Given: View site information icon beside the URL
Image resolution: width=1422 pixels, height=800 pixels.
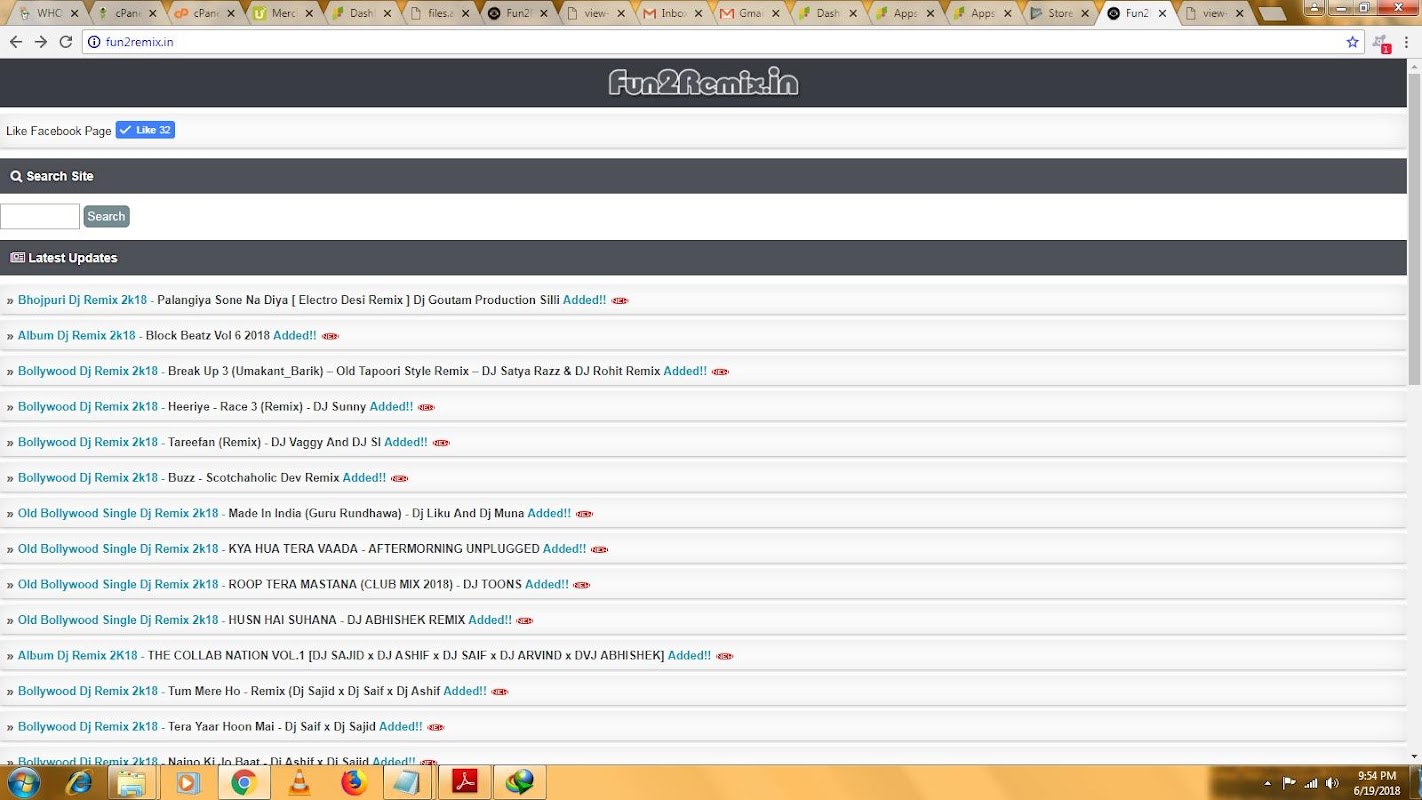Looking at the screenshot, I should coord(94,42).
